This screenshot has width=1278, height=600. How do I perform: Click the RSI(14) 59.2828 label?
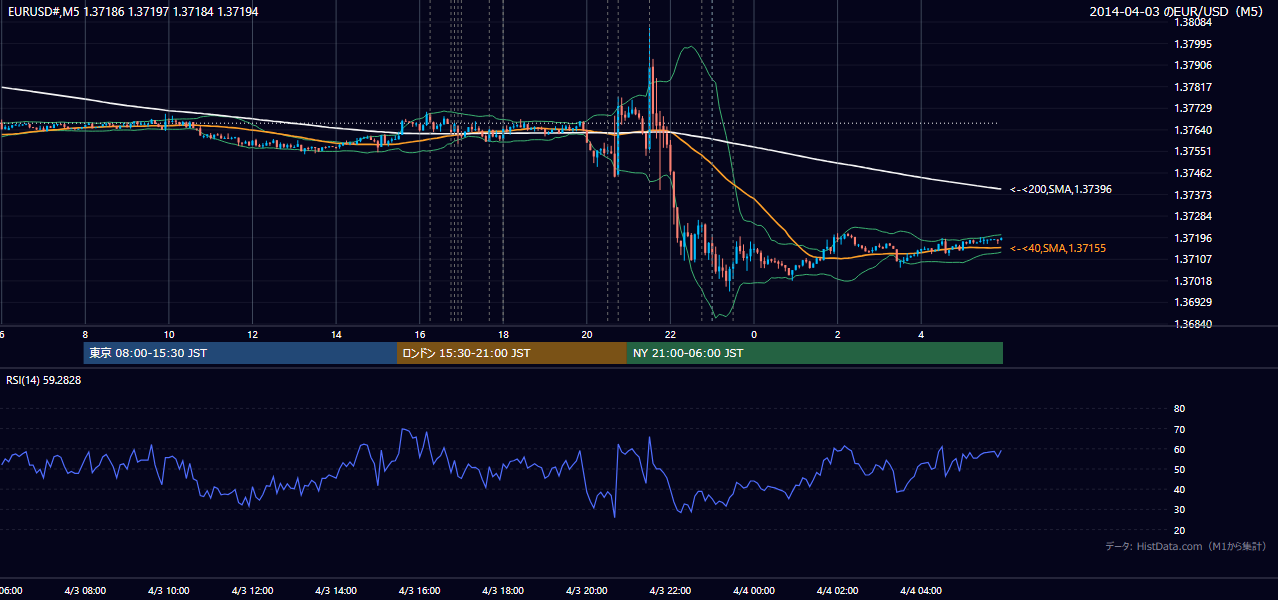[x=44, y=380]
